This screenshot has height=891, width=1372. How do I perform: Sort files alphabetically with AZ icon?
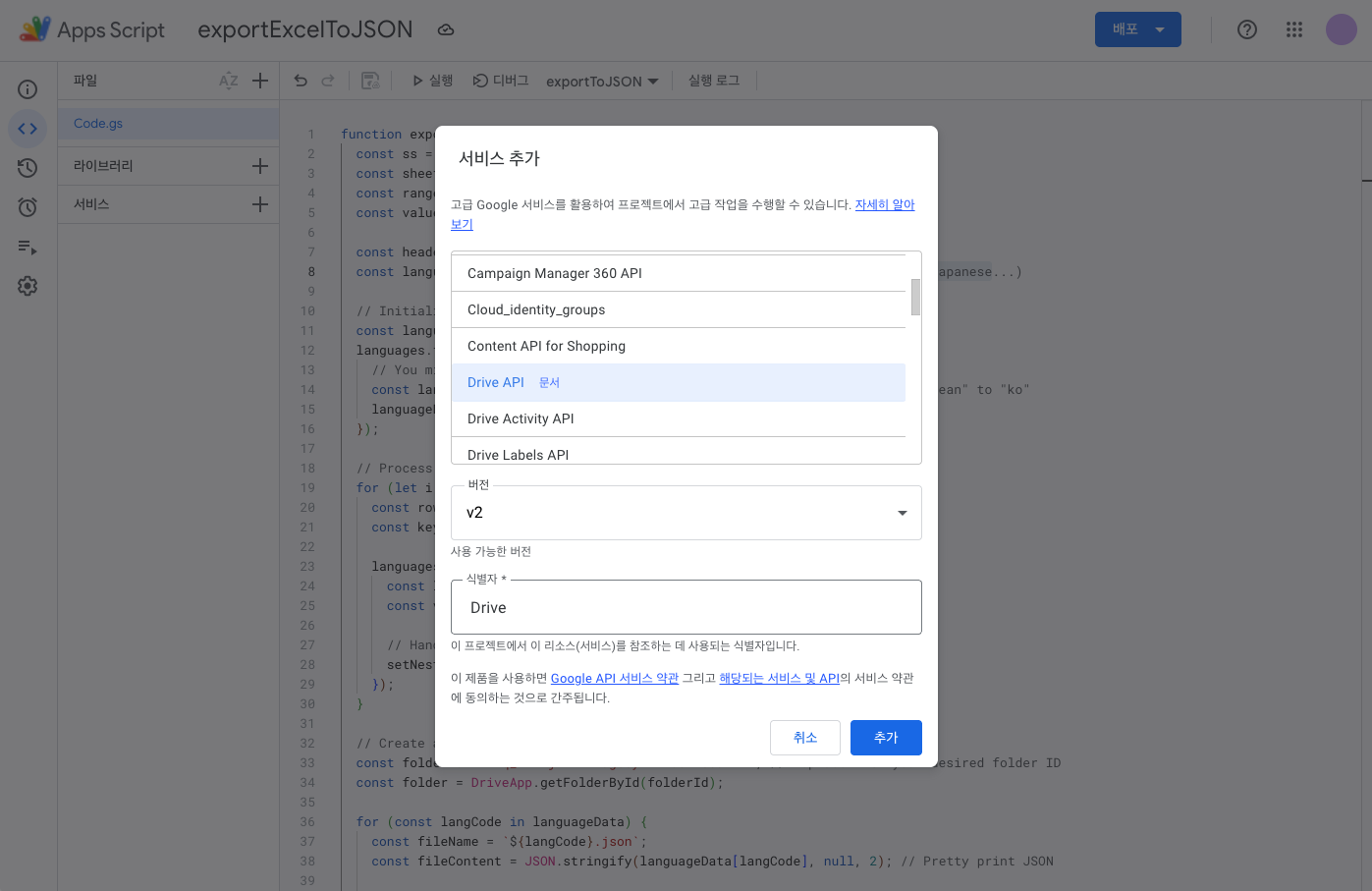click(x=229, y=81)
